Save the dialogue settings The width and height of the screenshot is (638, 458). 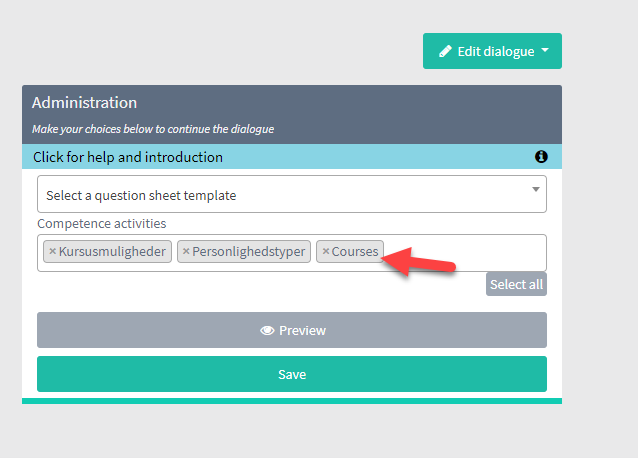(x=292, y=374)
